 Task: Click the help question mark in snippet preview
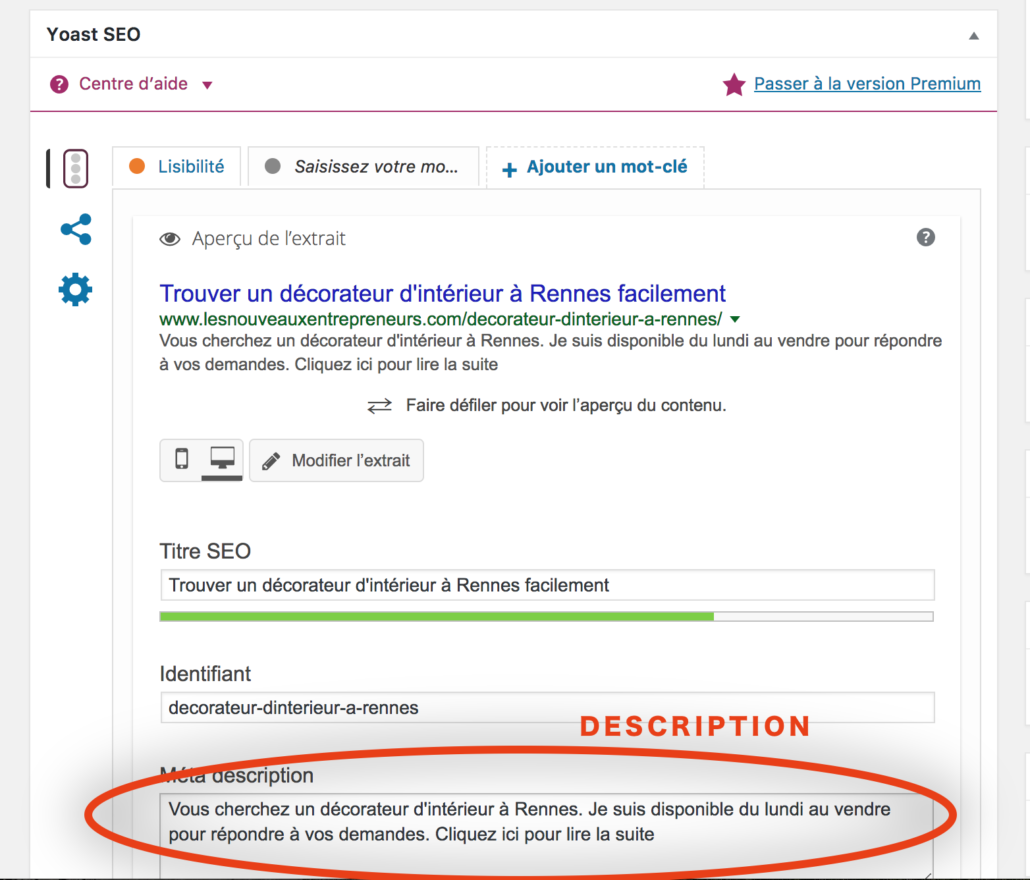tap(926, 237)
